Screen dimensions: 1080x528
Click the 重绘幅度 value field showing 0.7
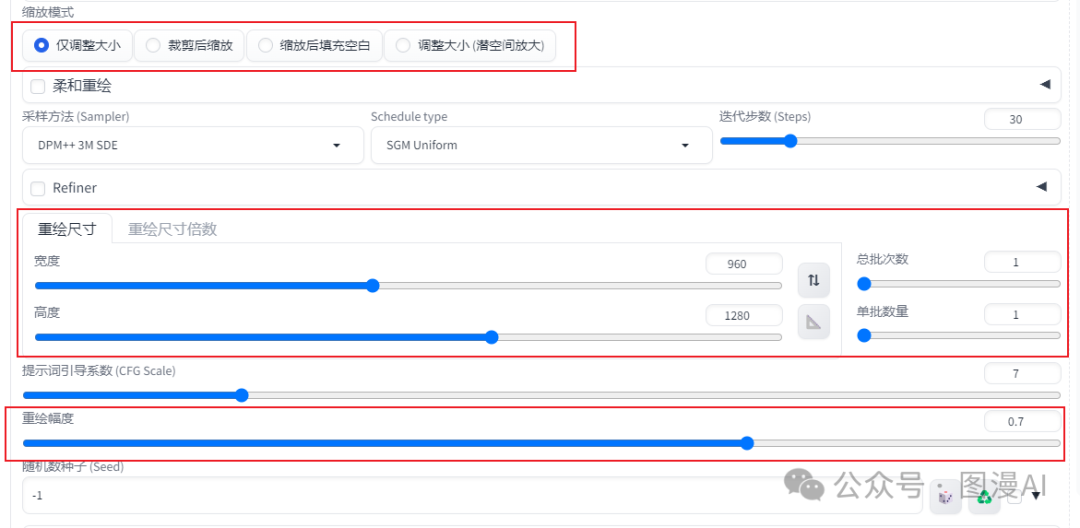(x=1023, y=421)
